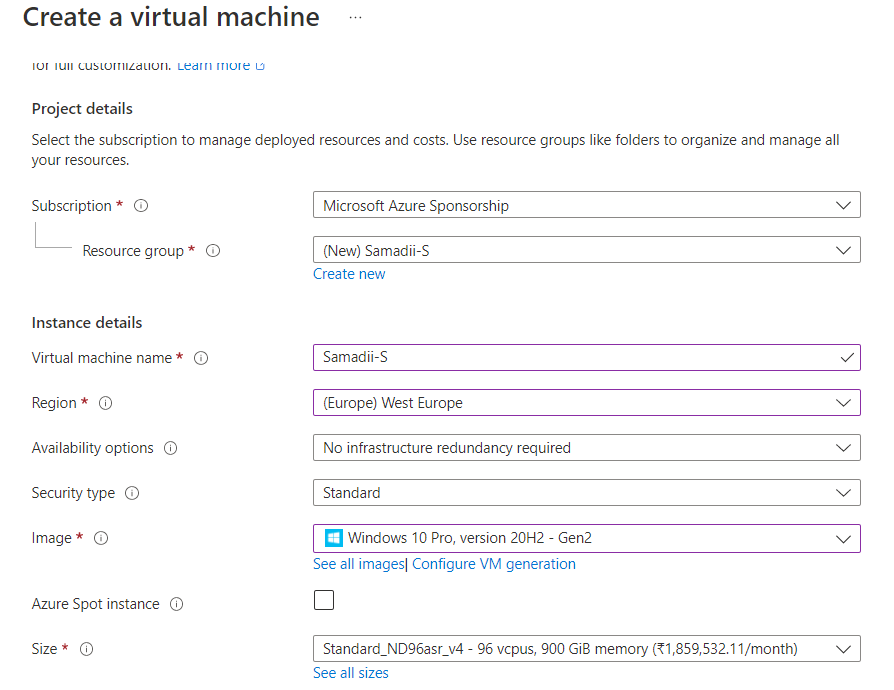
Task: Open the See all images link
Action: click(x=358, y=564)
